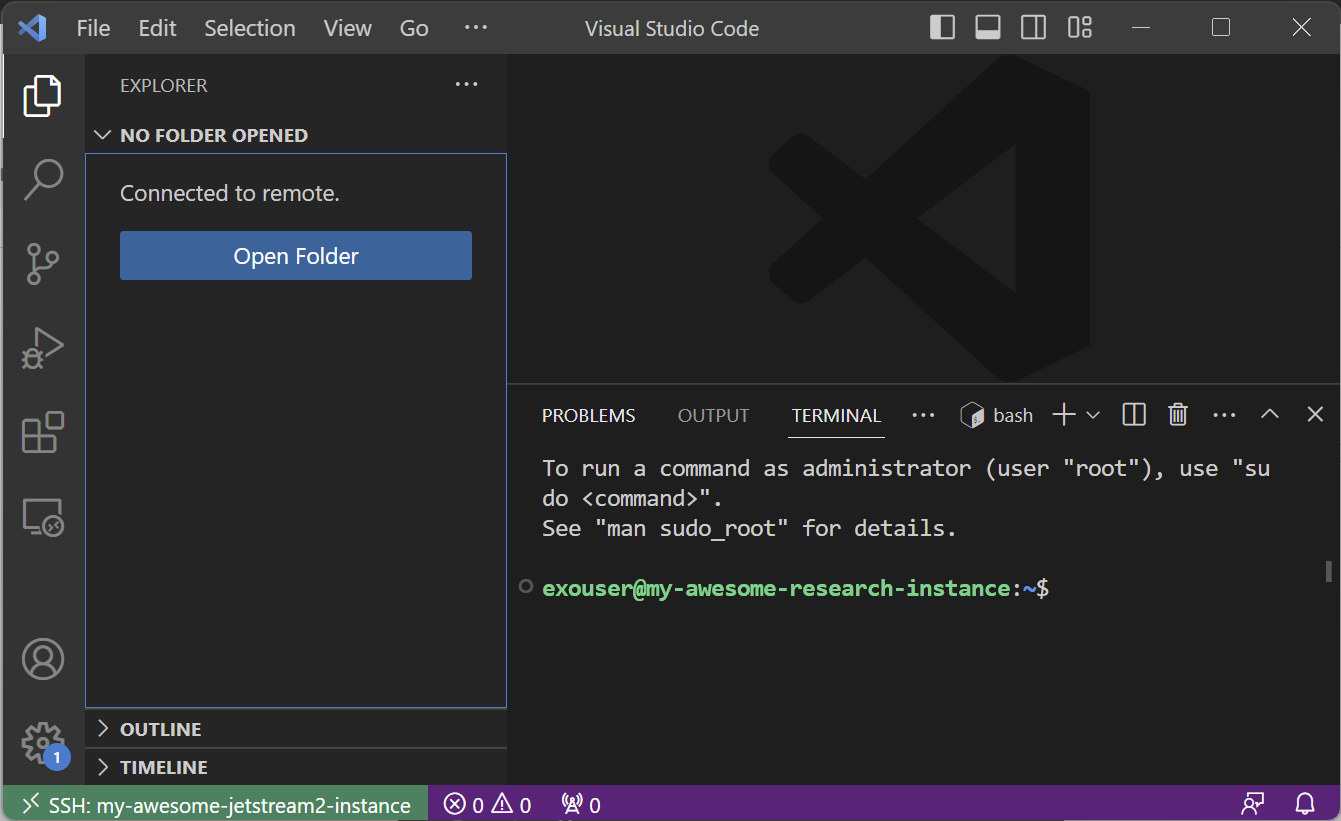
Task: Expand the TIMELINE section
Action: 296,767
